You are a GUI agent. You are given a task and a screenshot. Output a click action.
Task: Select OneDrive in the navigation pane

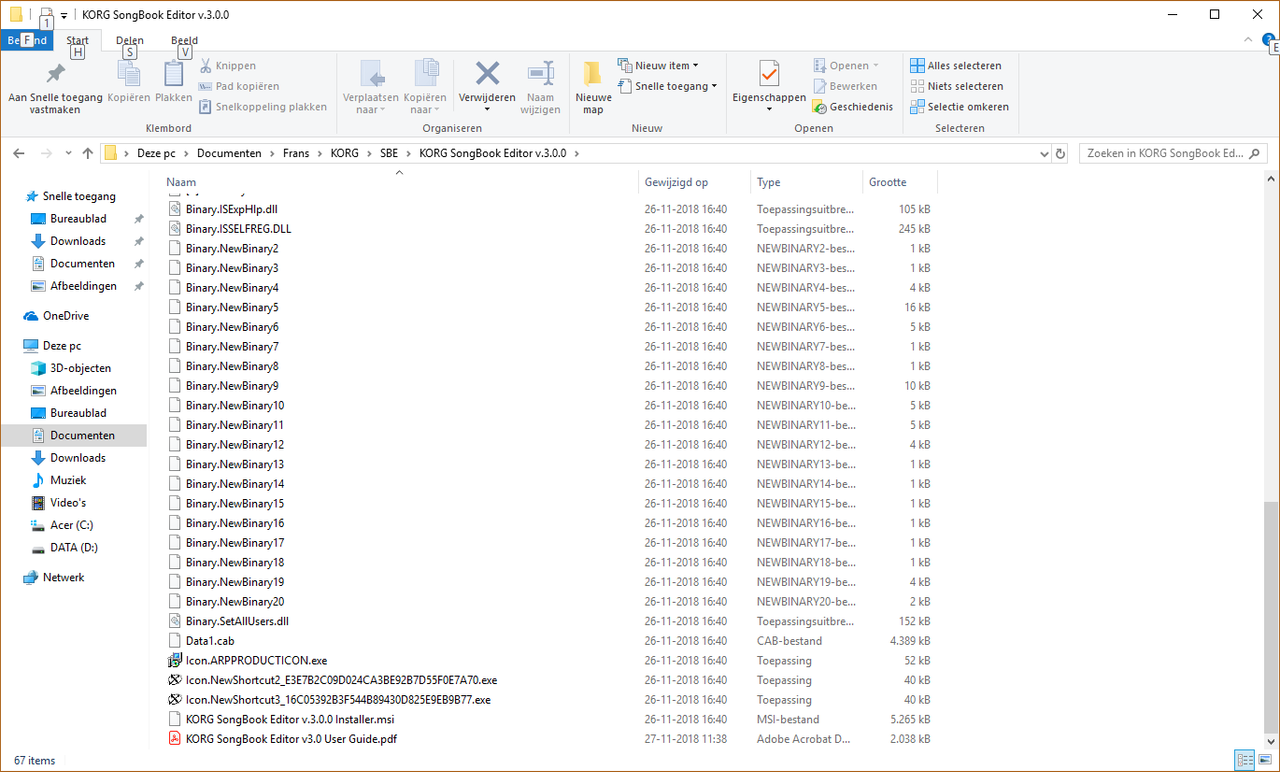[x=65, y=316]
